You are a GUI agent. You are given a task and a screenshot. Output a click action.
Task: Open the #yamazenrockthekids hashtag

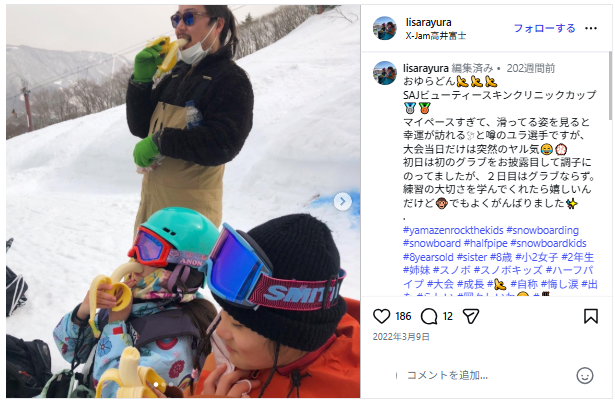pos(453,230)
